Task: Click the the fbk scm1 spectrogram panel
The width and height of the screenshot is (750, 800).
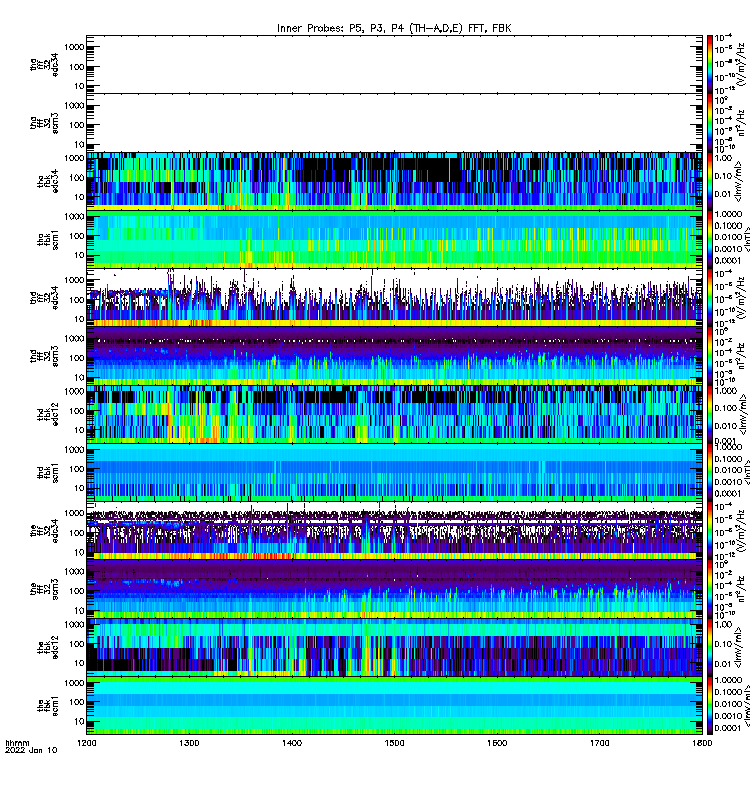Action: coord(394,705)
